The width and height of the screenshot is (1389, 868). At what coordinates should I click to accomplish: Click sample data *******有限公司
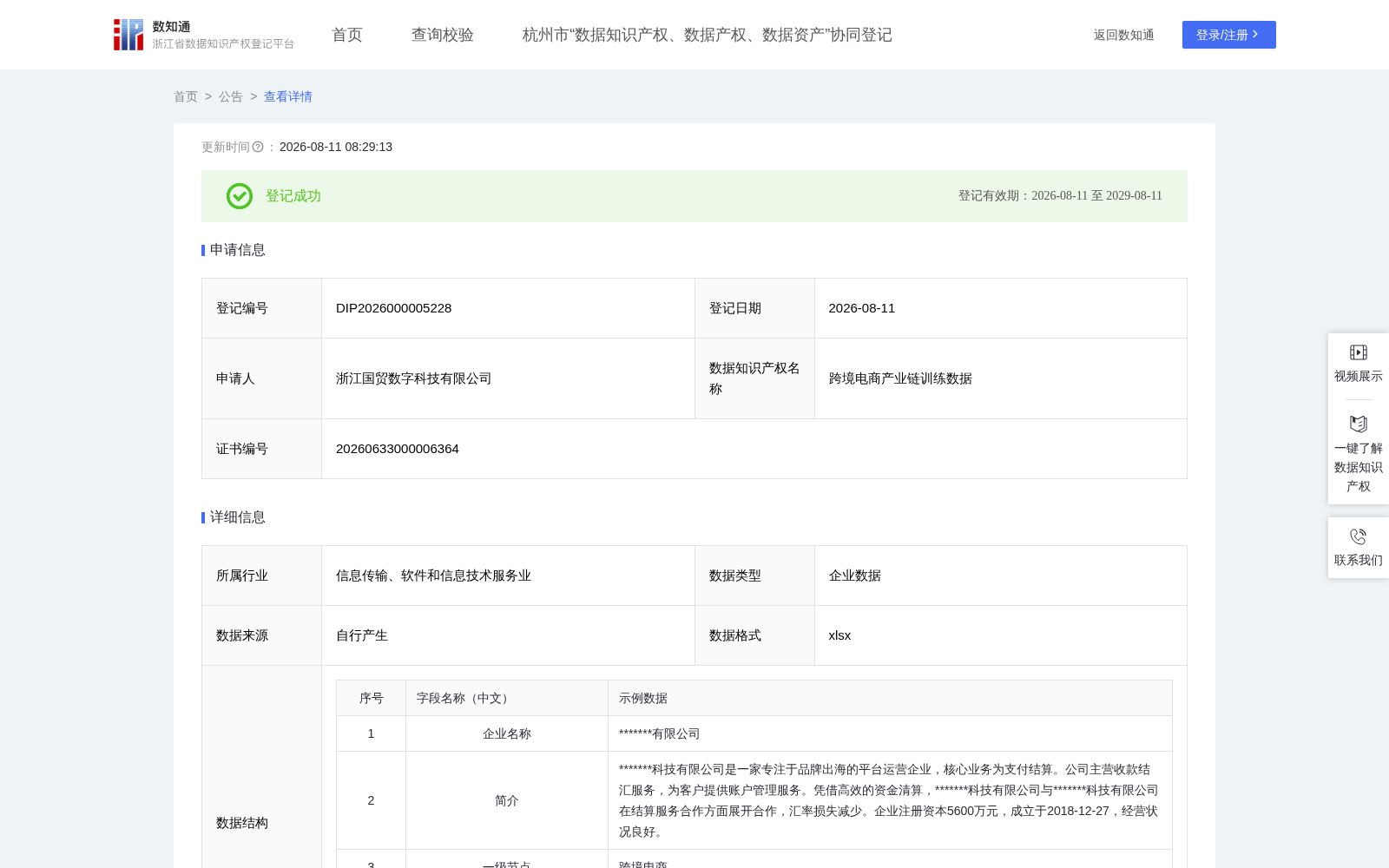point(660,733)
